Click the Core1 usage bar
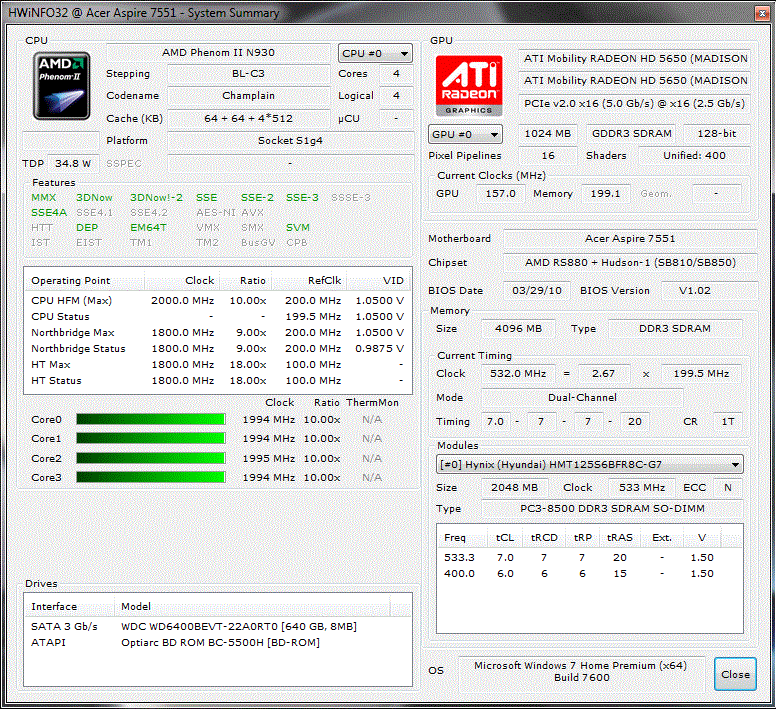Screen dimensions: 776x709 pyautogui.click(x=150, y=438)
